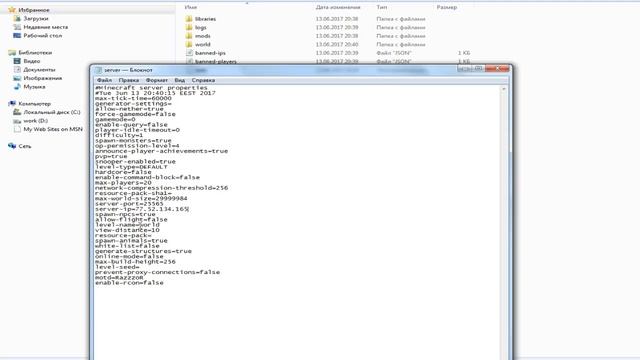The image size is (640, 360).
Task: Select the Библиотеки icon in the sidebar
Action: 12,52
